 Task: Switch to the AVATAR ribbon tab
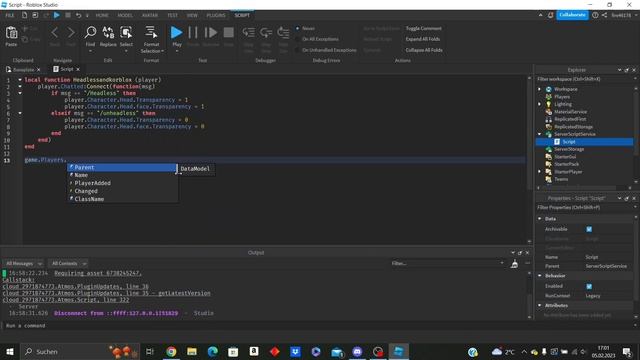tap(150, 15)
